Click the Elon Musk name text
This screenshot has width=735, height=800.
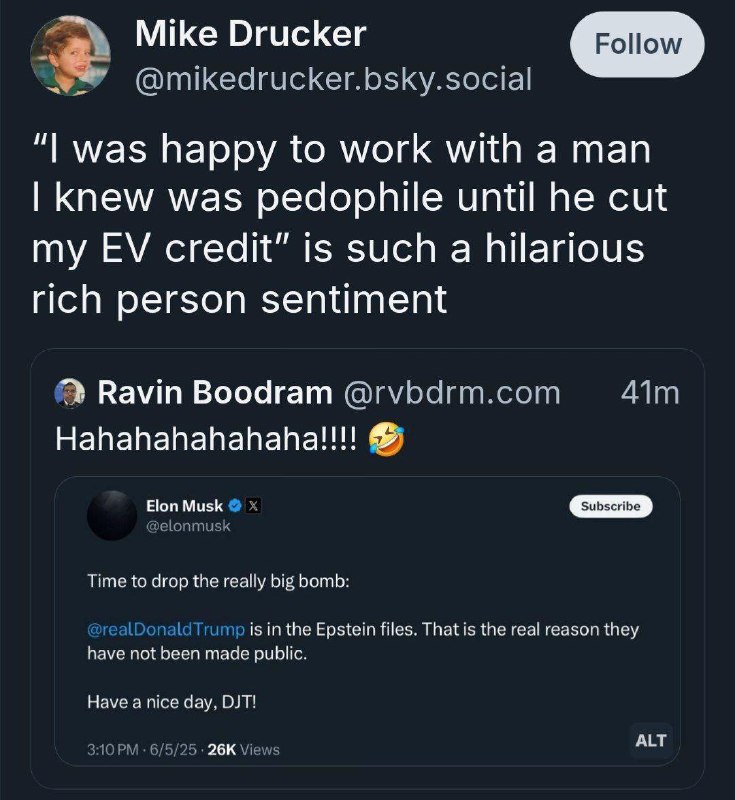tap(184, 506)
